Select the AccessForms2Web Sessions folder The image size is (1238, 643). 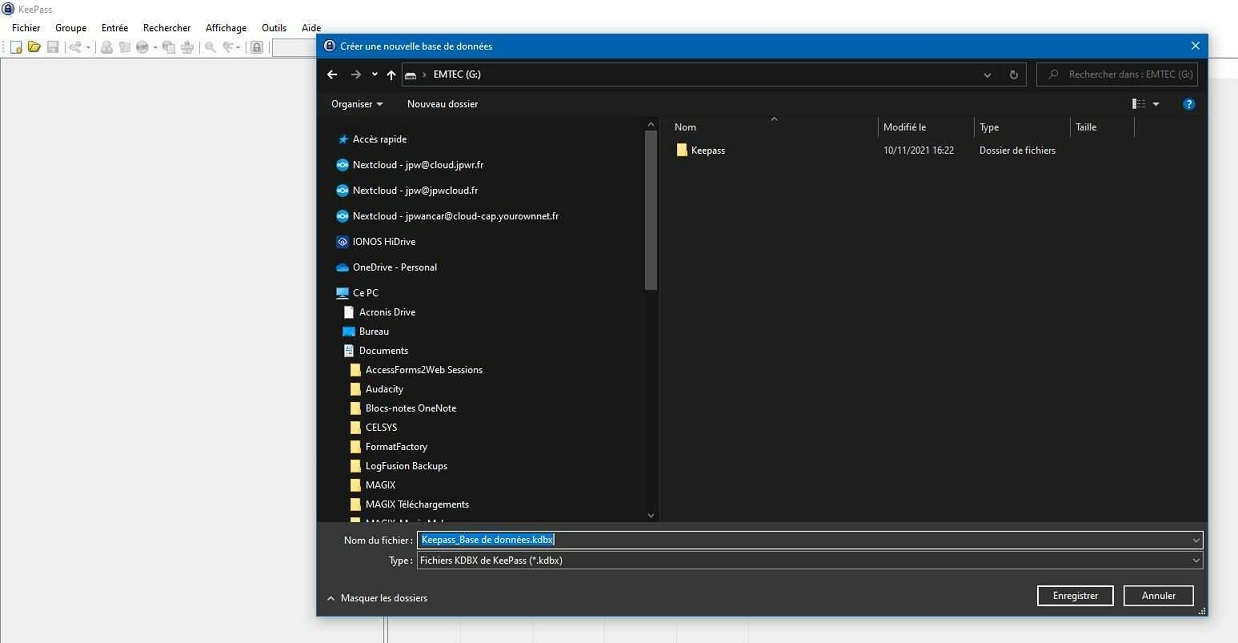click(424, 370)
